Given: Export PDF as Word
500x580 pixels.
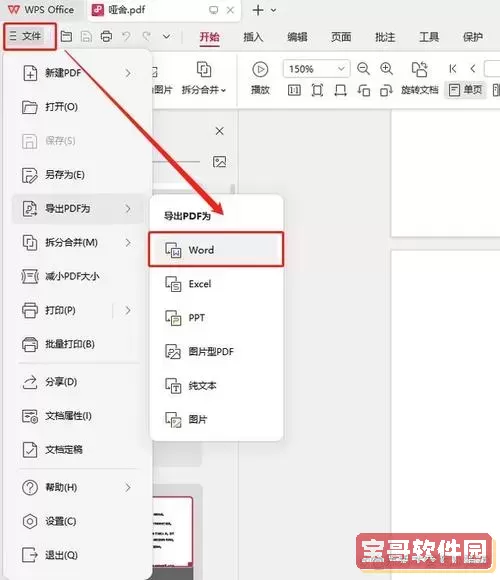Looking at the screenshot, I should click(x=216, y=250).
